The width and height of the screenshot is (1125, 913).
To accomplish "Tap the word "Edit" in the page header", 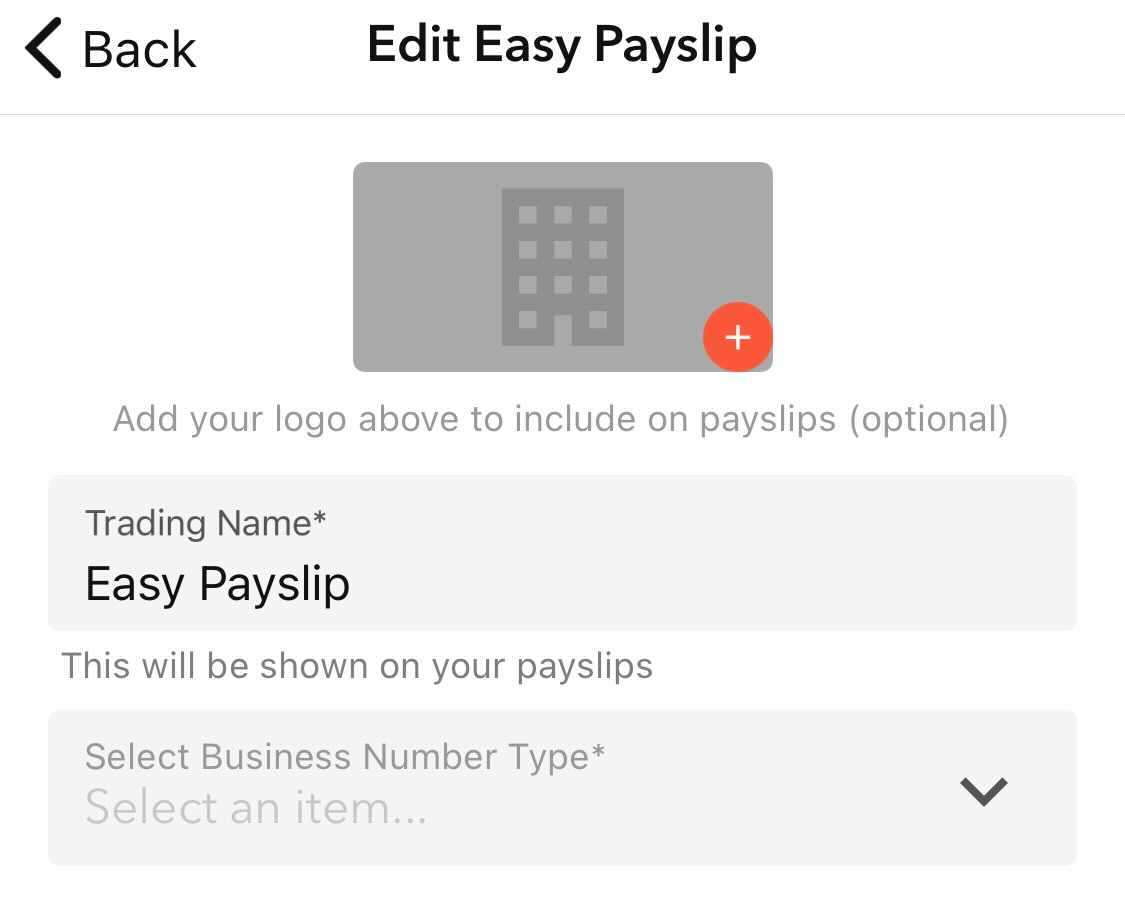I will point(413,46).
